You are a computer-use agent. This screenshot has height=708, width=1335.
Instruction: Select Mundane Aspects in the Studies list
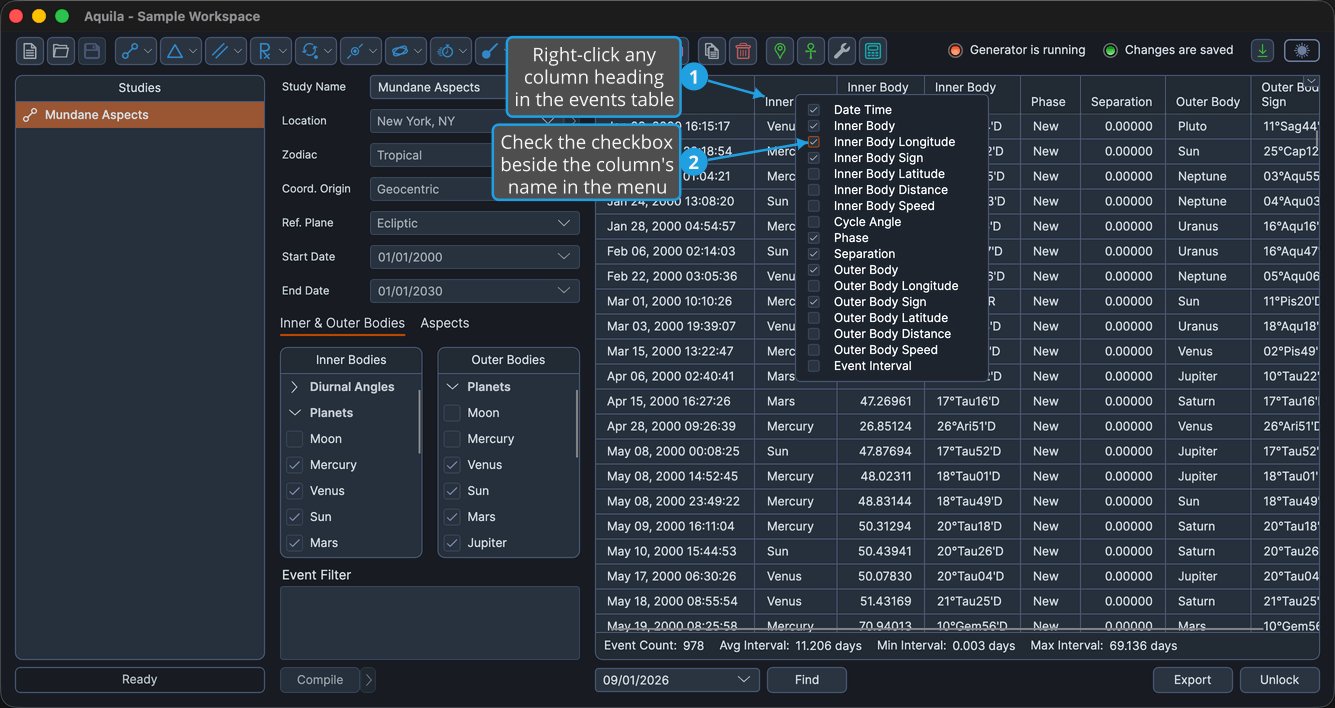coord(140,115)
